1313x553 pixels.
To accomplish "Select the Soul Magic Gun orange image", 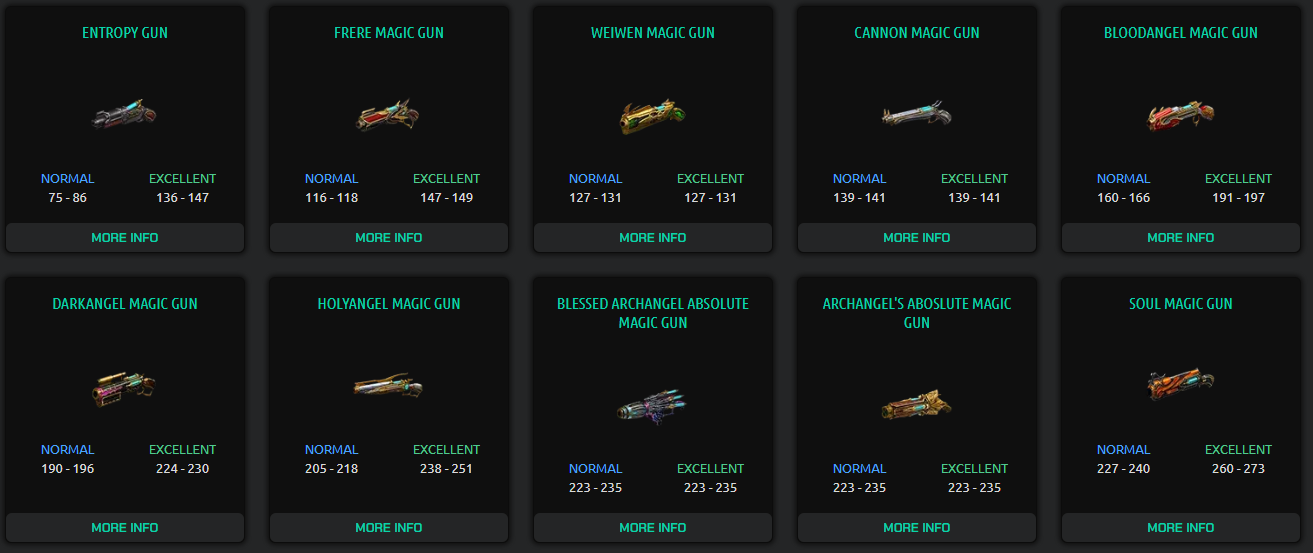I will 1180,385.
